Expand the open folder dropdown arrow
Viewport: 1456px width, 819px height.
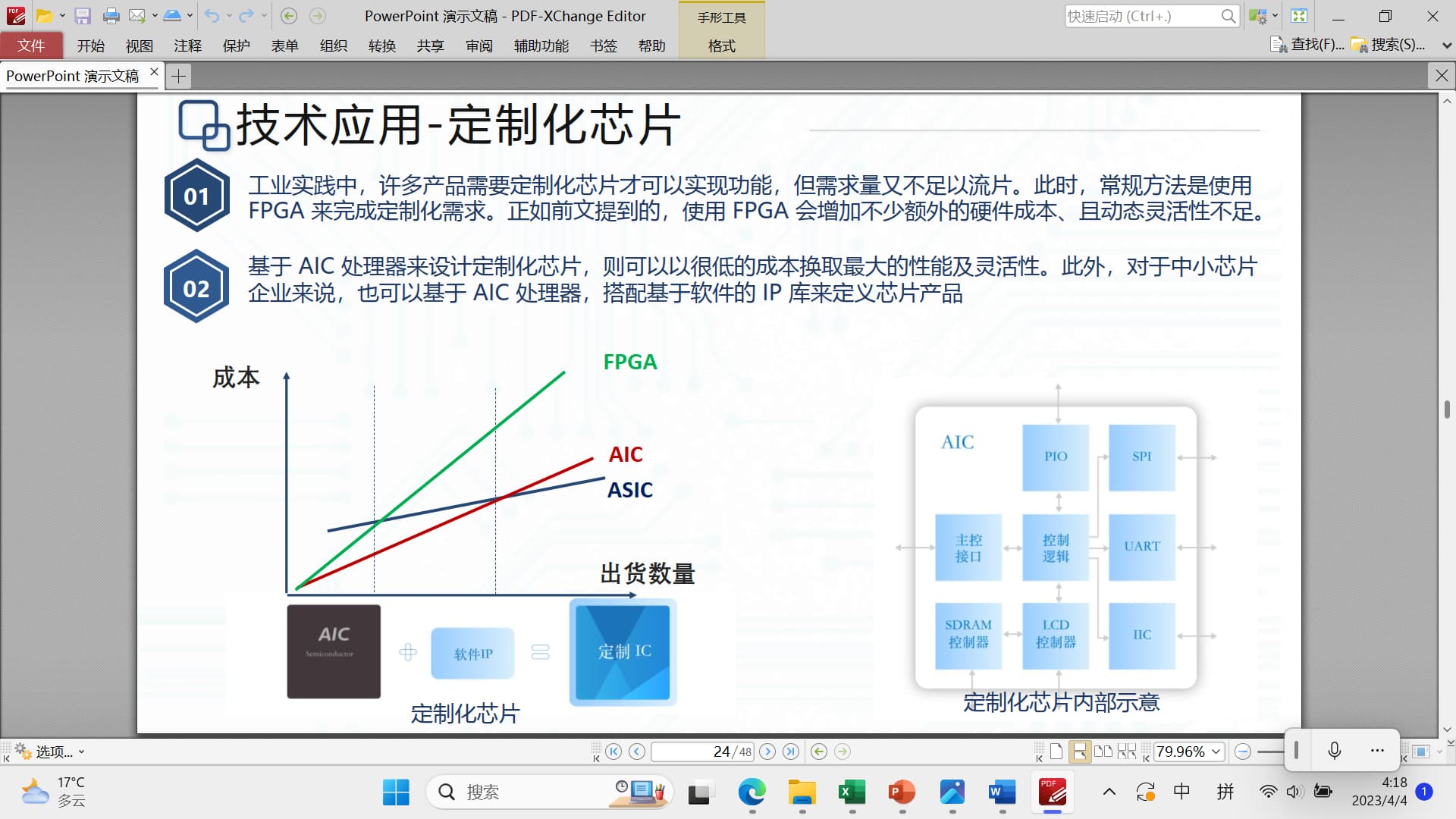62,15
